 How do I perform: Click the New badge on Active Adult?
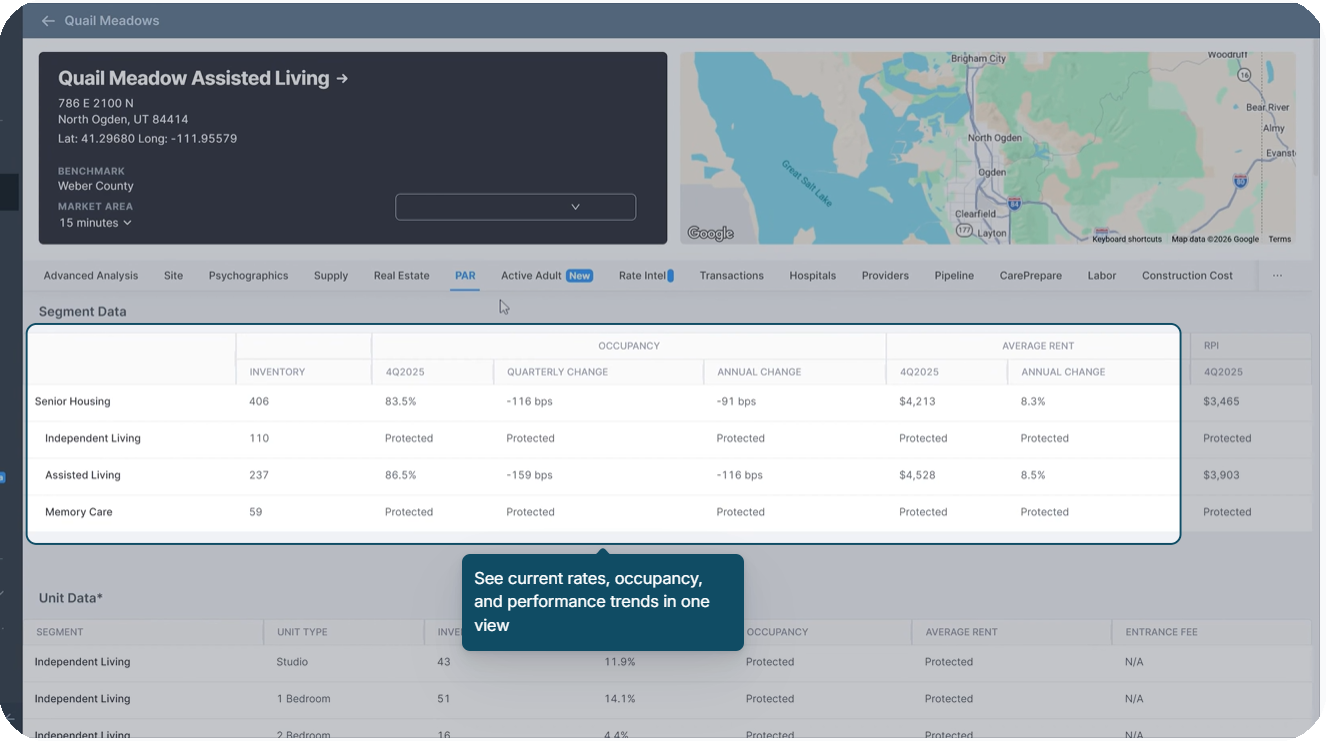point(580,276)
